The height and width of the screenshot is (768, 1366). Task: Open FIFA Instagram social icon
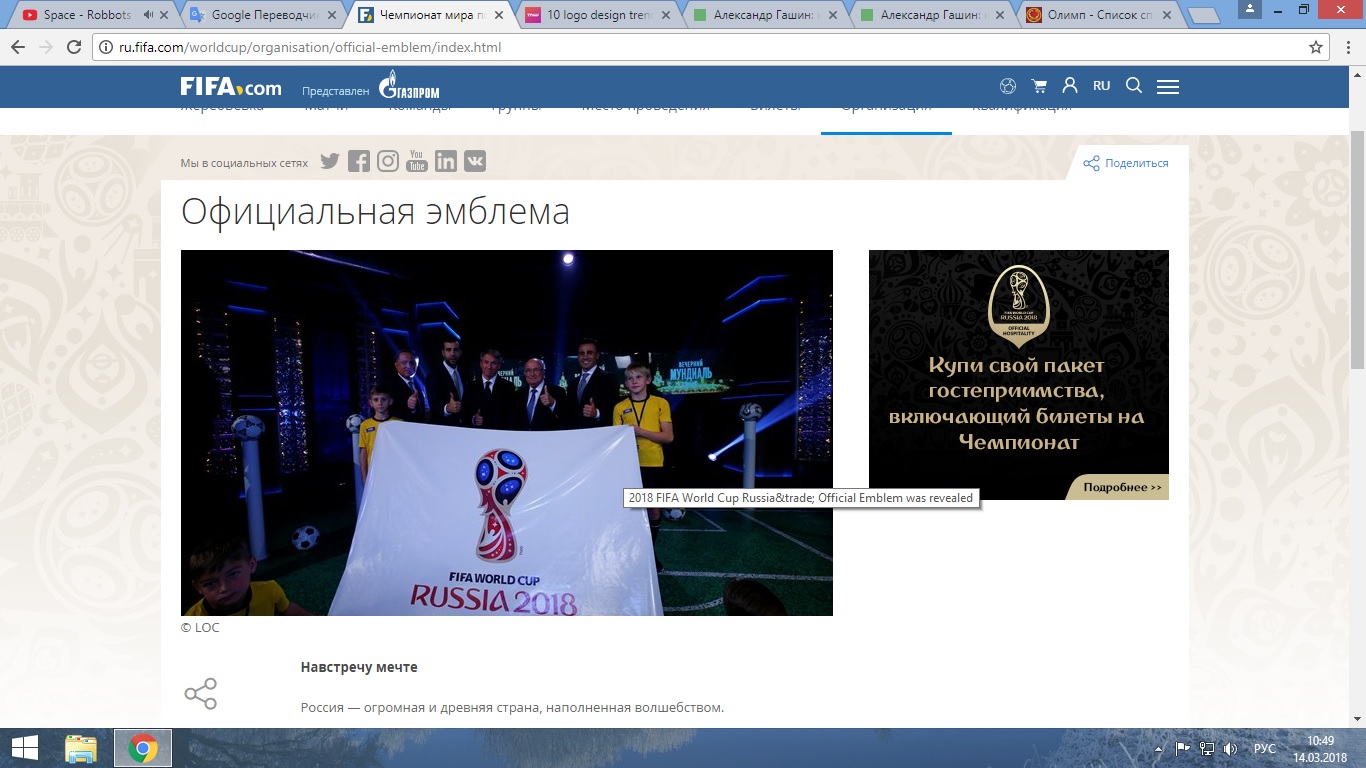click(x=388, y=161)
